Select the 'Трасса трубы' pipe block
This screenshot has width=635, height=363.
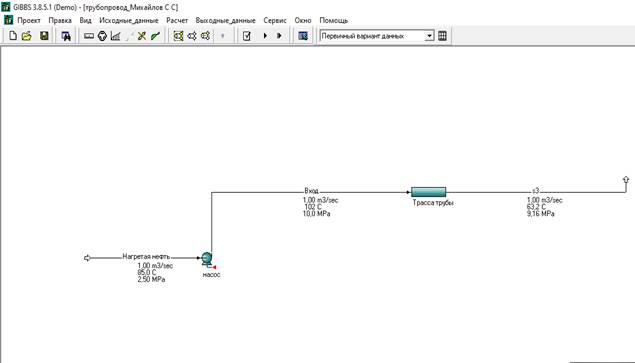point(428,192)
